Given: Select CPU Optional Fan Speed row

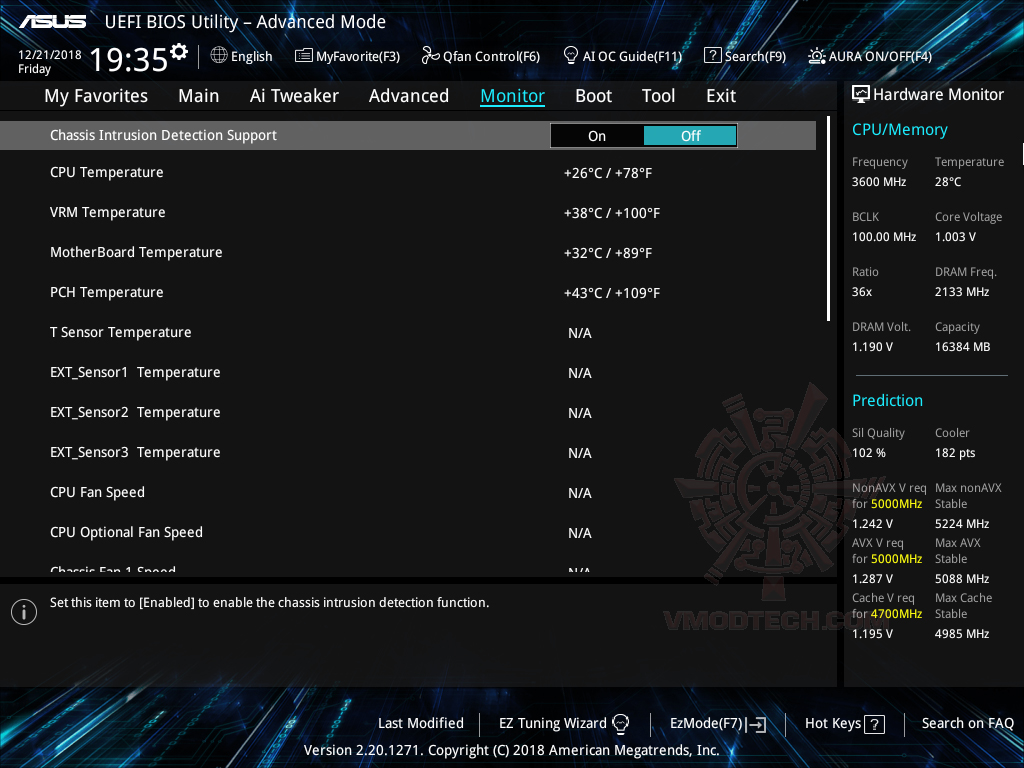Looking at the screenshot, I should click(408, 532).
